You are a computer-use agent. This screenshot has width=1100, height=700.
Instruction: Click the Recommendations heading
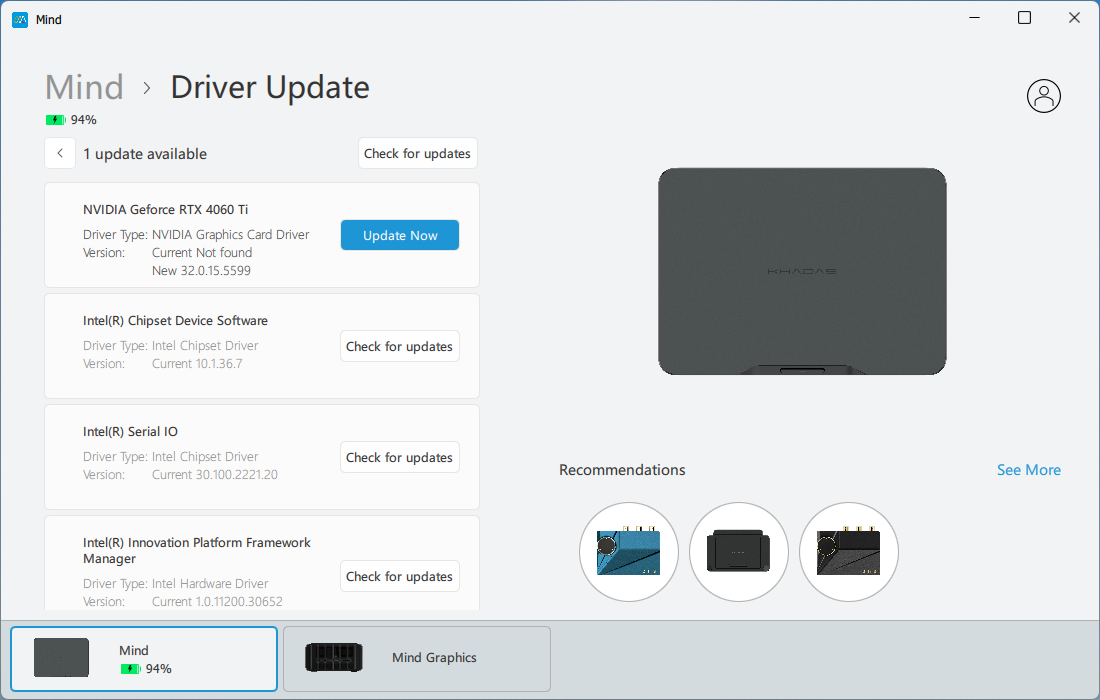(x=622, y=470)
